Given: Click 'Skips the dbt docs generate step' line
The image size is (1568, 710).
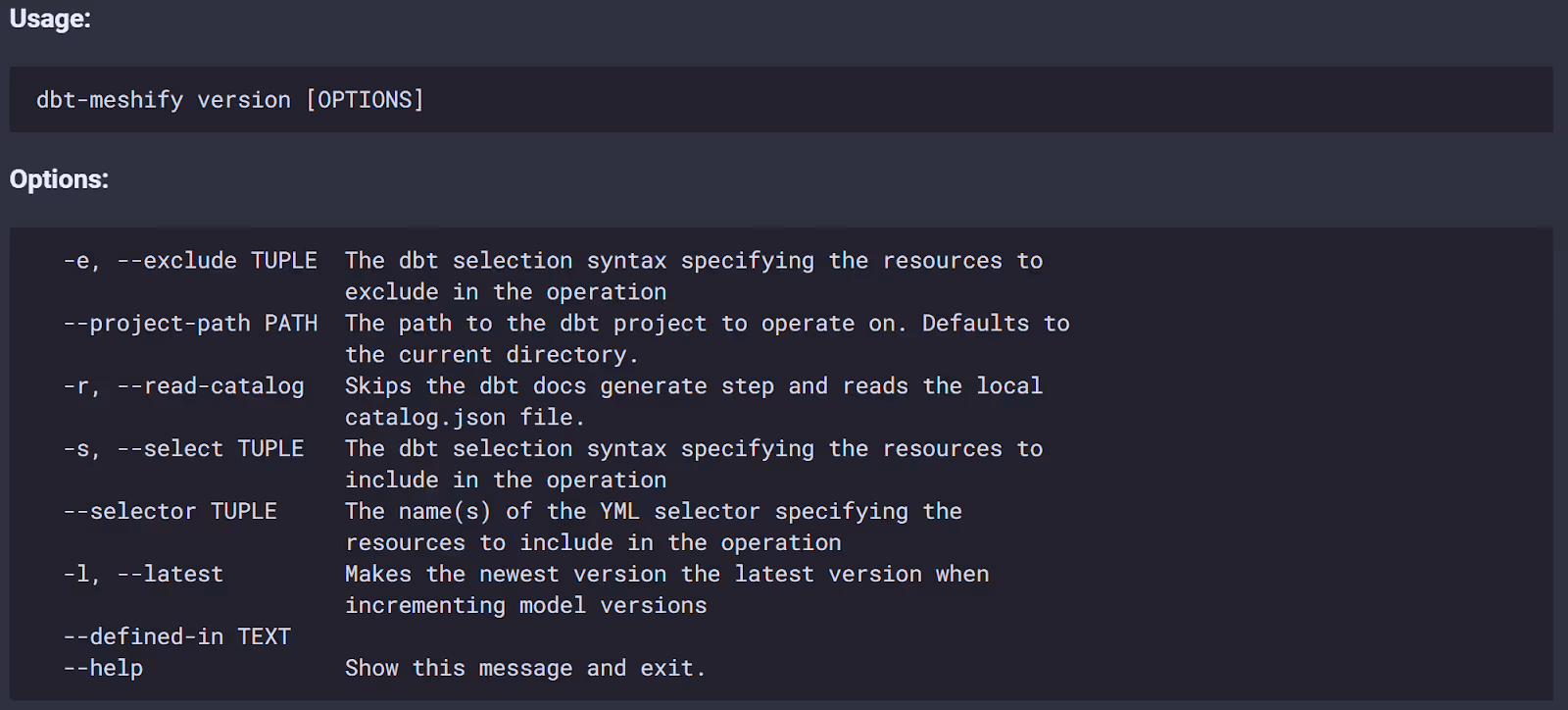Looking at the screenshot, I should (694, 386).
